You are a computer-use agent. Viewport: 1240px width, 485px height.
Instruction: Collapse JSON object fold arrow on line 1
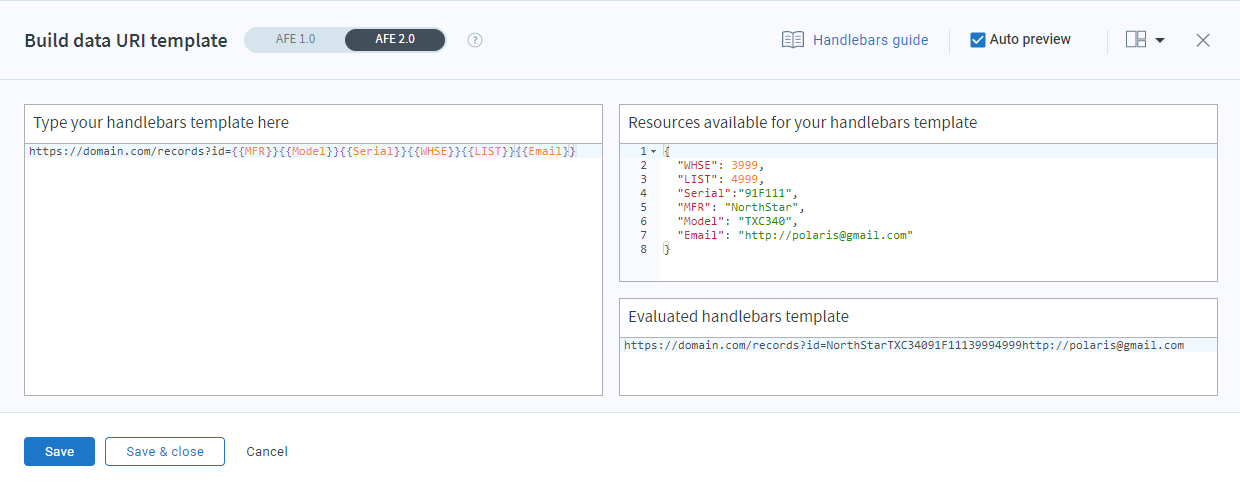pyautogui.click(x=653, y=152)
